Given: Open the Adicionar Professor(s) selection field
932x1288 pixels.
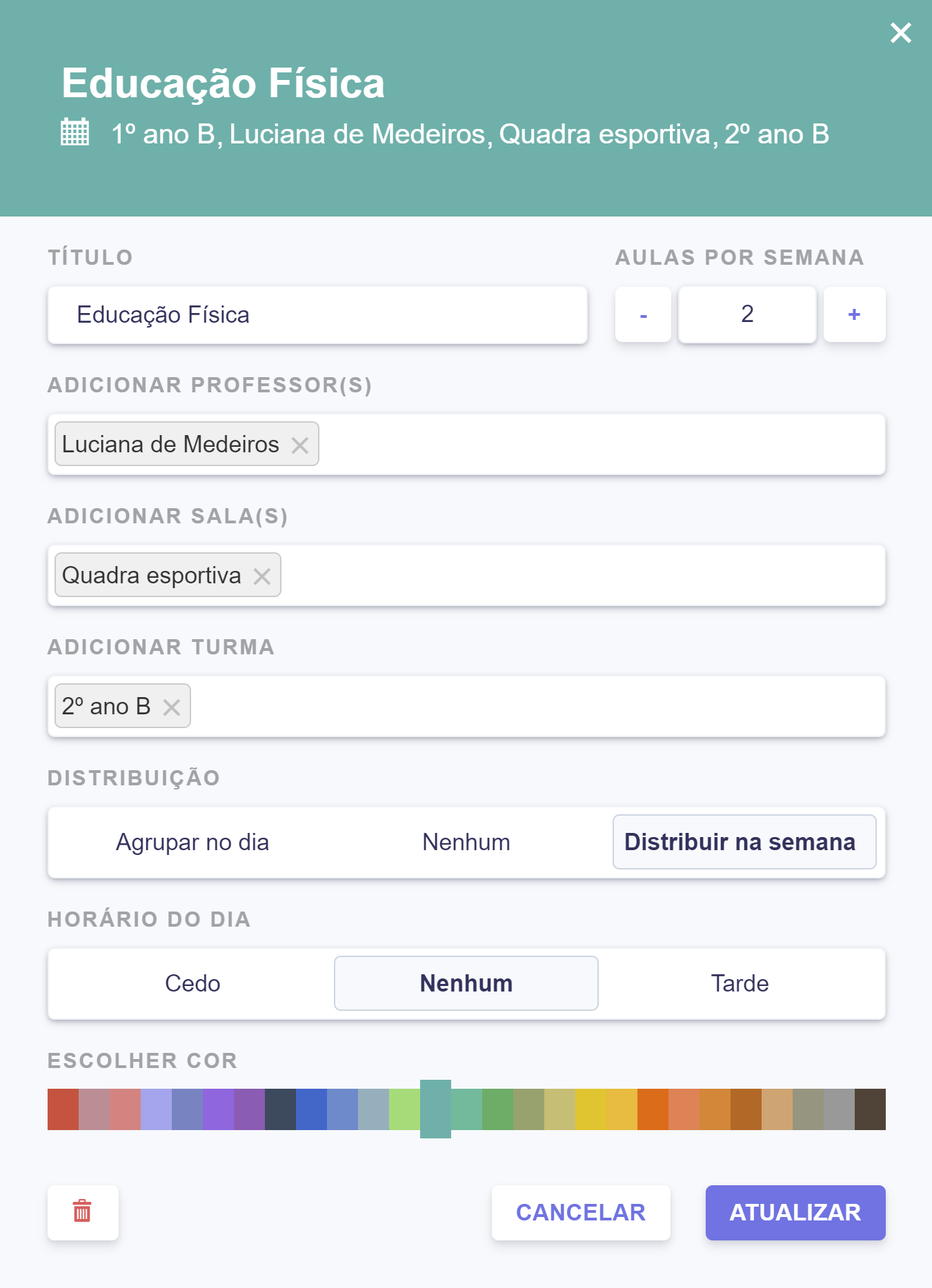Looking at the screenshot, I should (600, 445).
